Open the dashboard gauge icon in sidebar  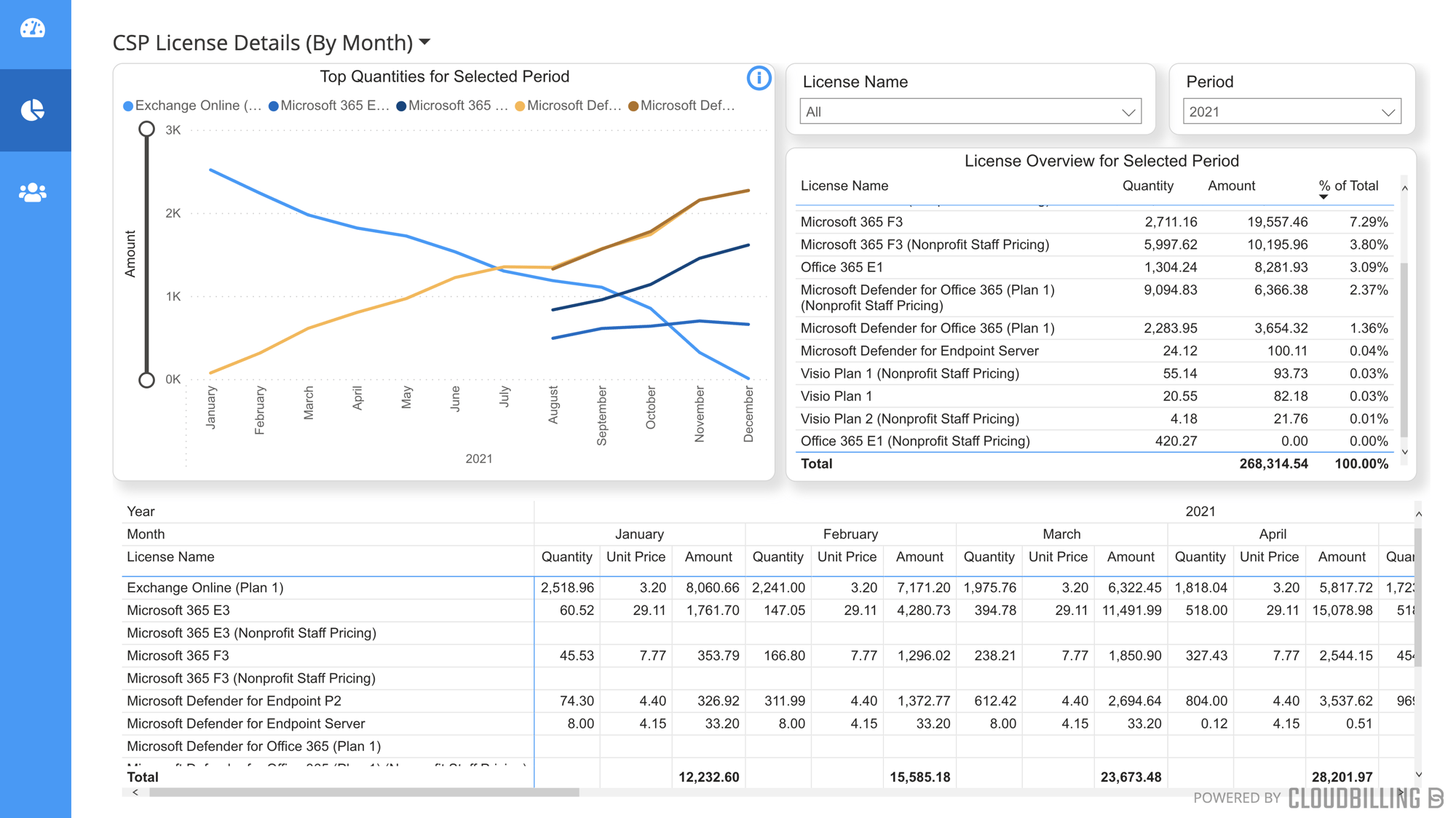click(33, 28)
